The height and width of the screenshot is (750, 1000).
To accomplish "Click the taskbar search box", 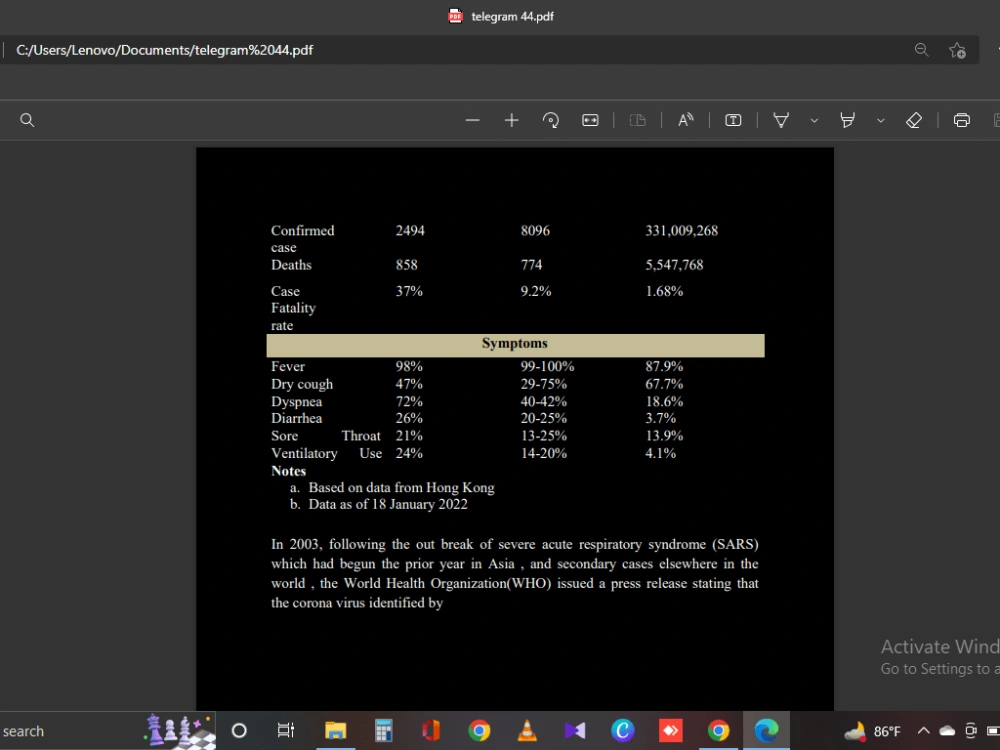I will (x=107, y=731).
